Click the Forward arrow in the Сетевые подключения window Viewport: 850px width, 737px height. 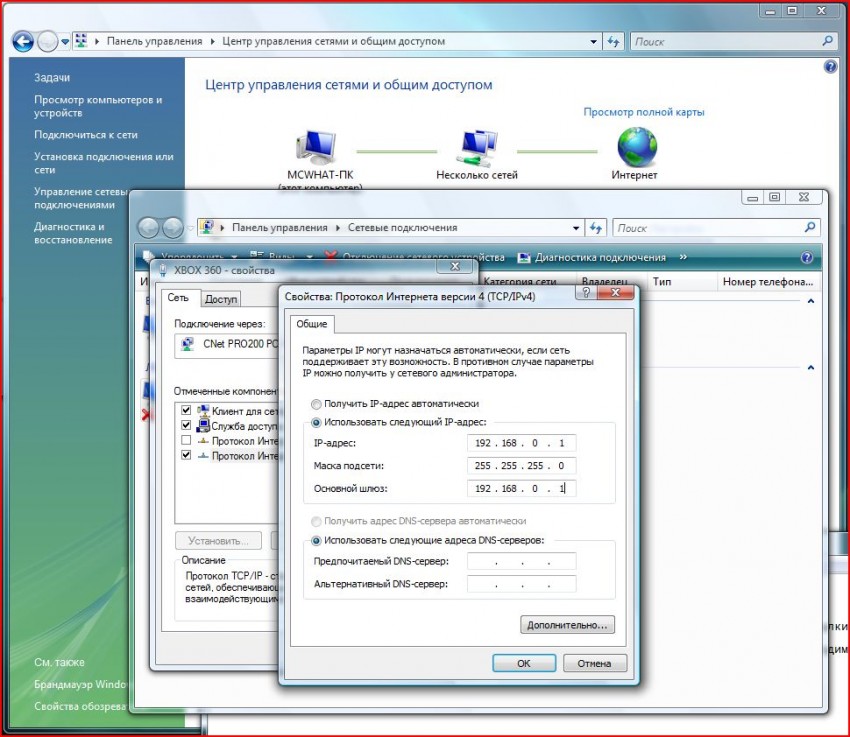(x=173, y=228)
